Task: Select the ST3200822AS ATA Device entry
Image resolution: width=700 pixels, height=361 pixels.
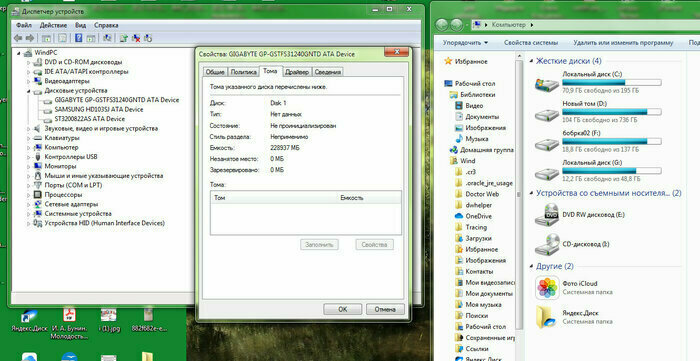Action: [89, 119]
